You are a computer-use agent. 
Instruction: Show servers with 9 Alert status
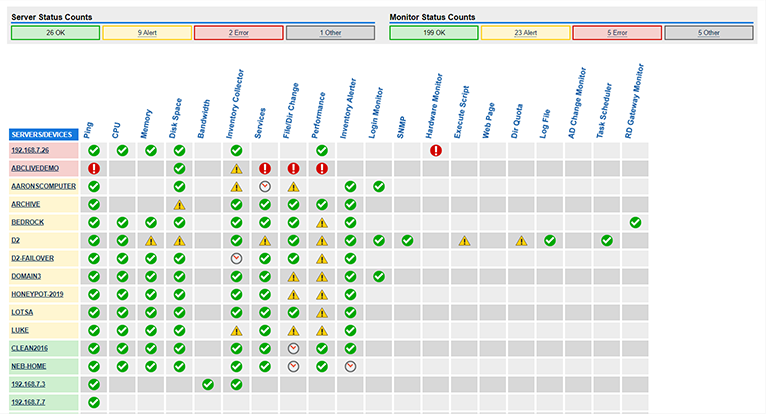[147, 33]
